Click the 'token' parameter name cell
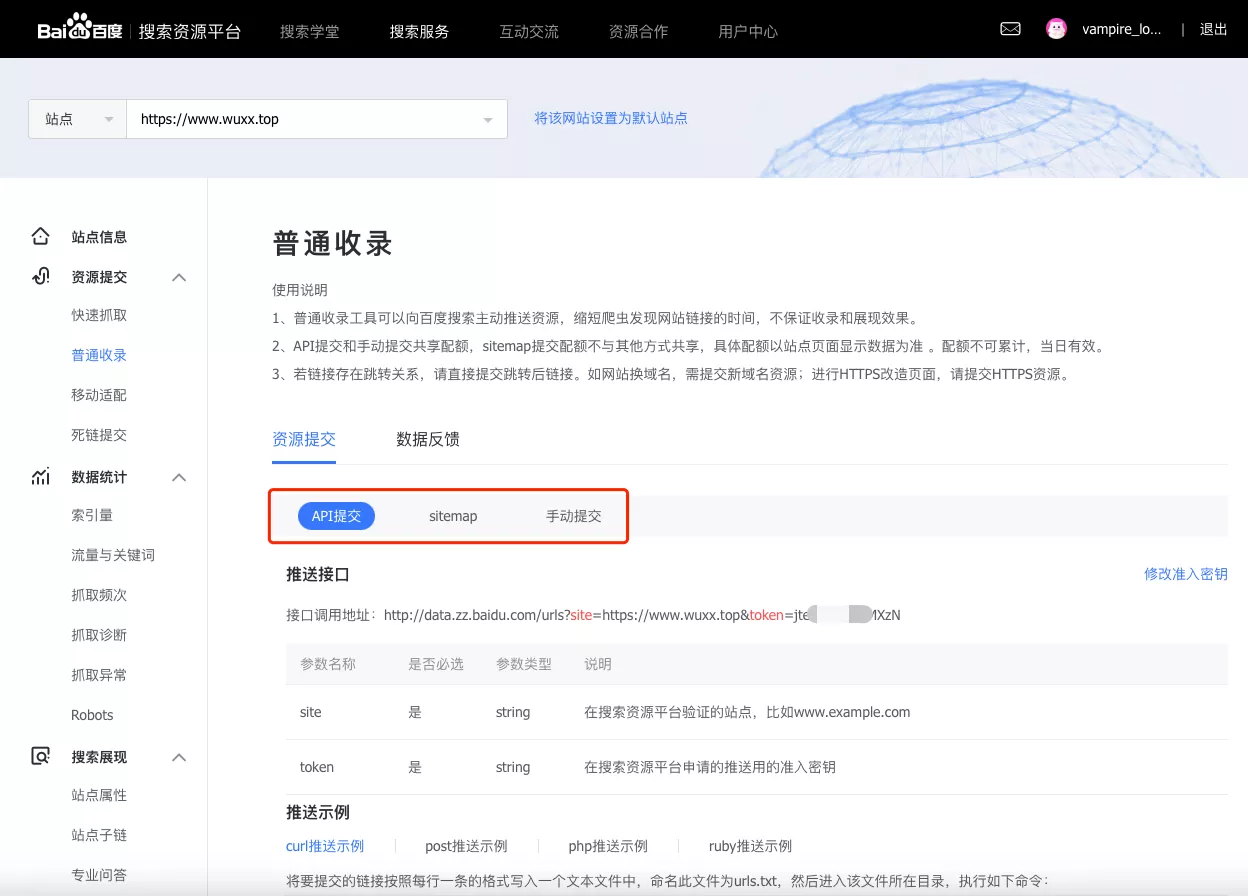Viewport: 1248px width, 896px height. 317,767
